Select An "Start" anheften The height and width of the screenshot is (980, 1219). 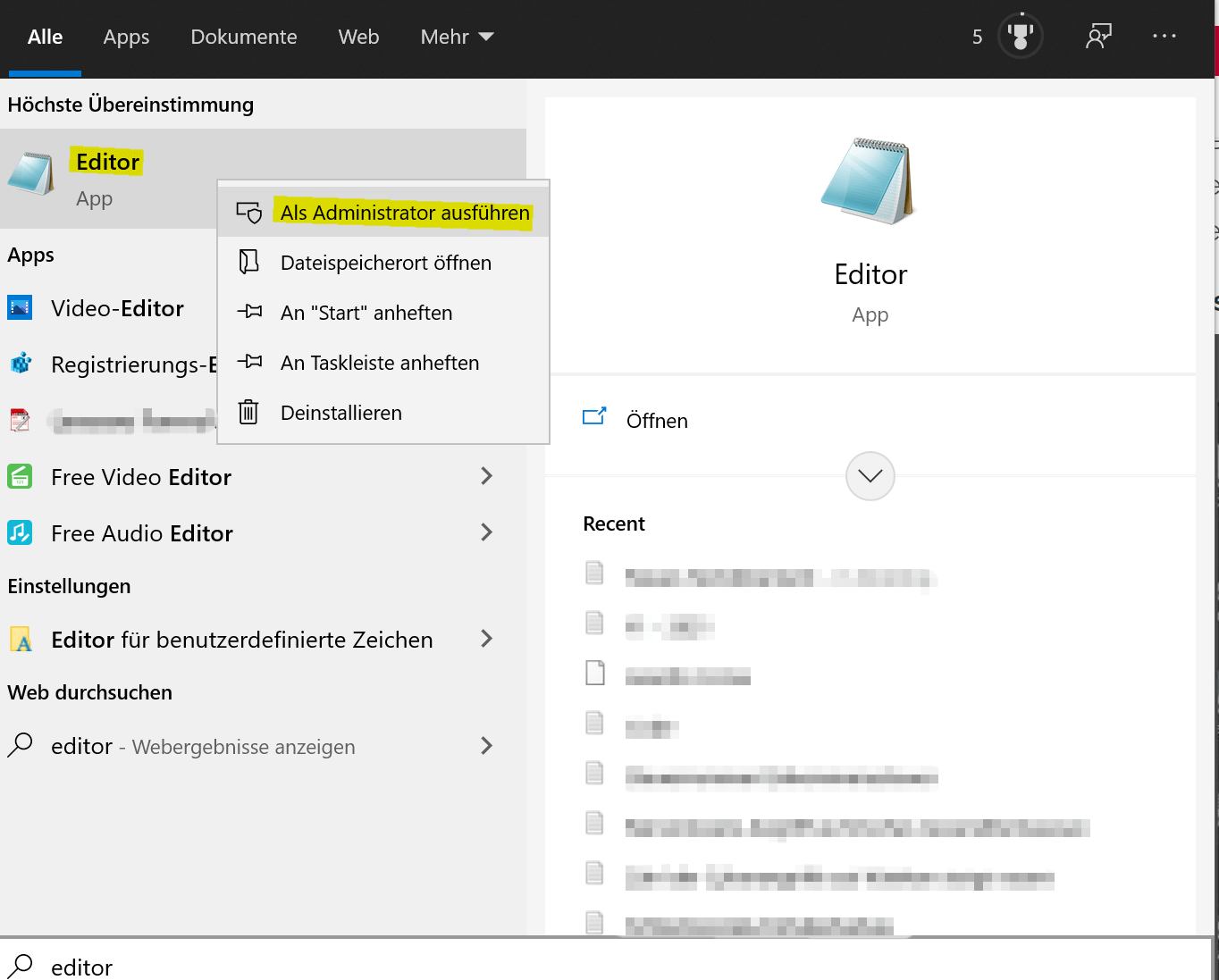point(383,313)
